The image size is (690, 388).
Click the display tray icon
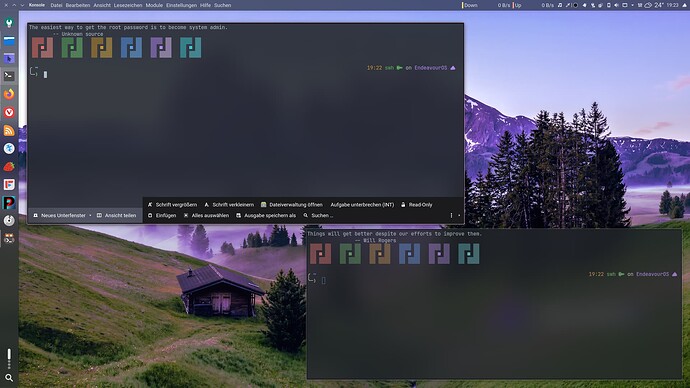click(x=624, y=5)
